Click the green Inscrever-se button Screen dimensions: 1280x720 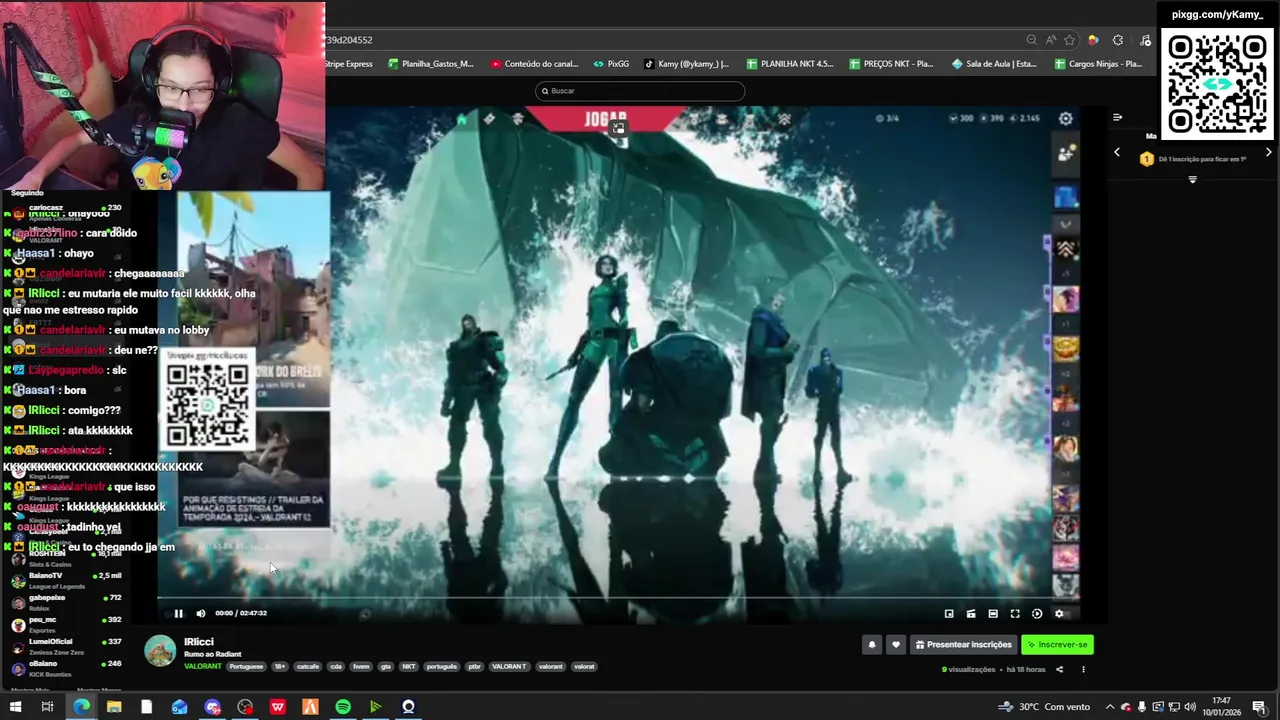pyautogui.click(x=1057, y=645)
